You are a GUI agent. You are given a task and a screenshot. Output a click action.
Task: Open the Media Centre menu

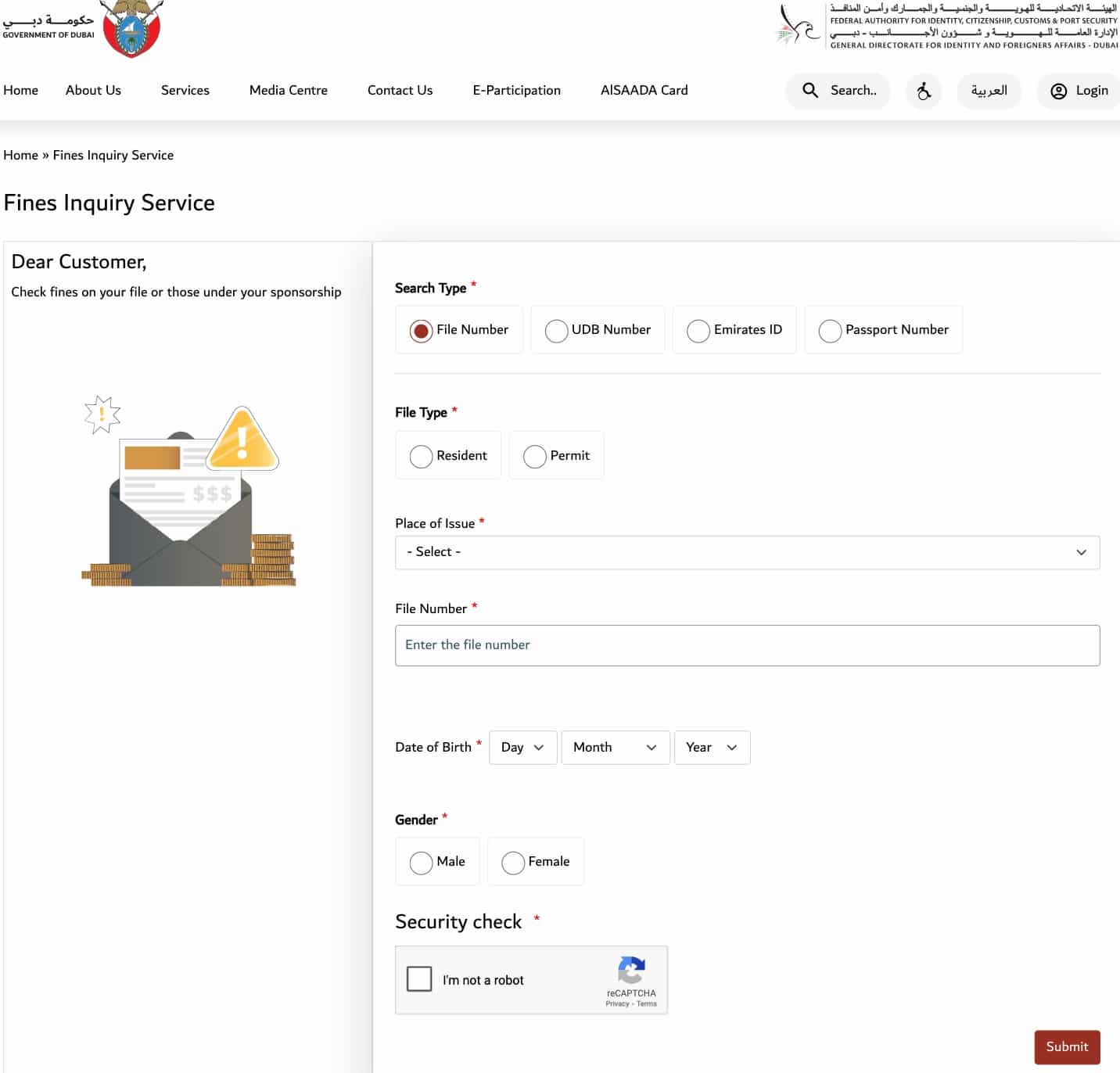click(x=288, y=91)
